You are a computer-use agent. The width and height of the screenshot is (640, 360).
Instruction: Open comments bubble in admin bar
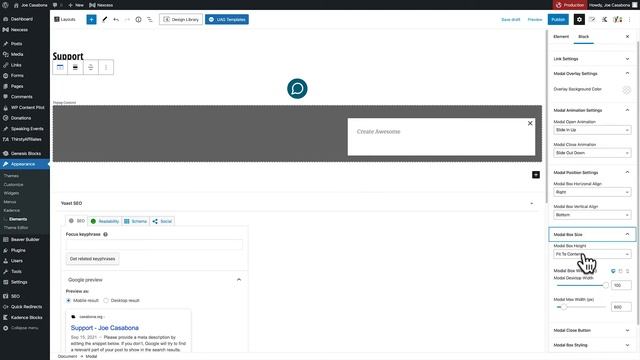pyautogui.click(x=55, y=5)
